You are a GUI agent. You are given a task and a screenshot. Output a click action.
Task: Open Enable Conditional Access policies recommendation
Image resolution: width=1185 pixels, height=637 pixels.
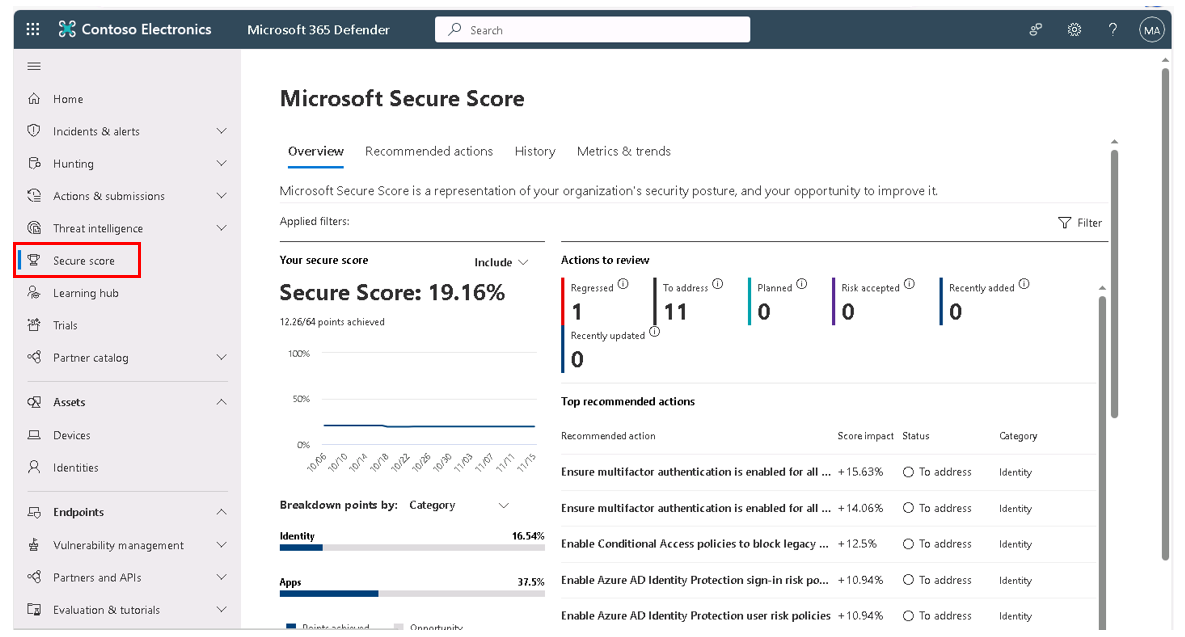click(695, 544)
